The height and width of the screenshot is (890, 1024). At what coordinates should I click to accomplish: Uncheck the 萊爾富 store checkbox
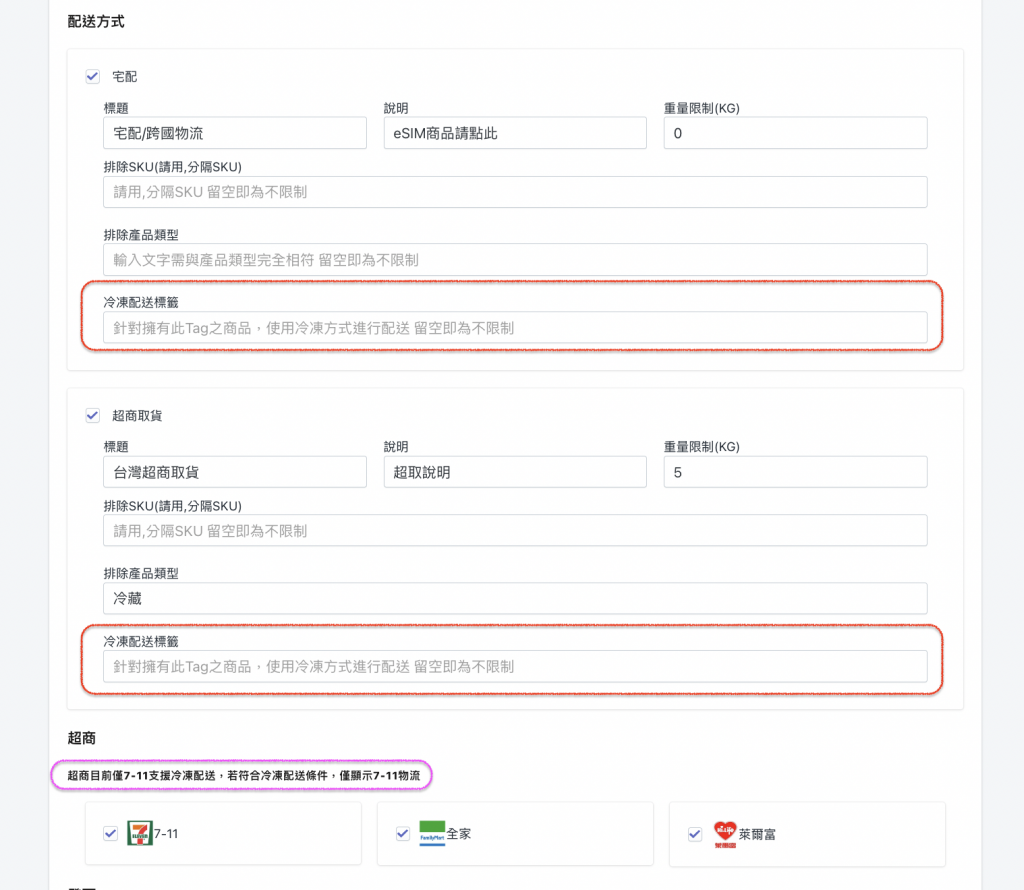tap(695, 833)
